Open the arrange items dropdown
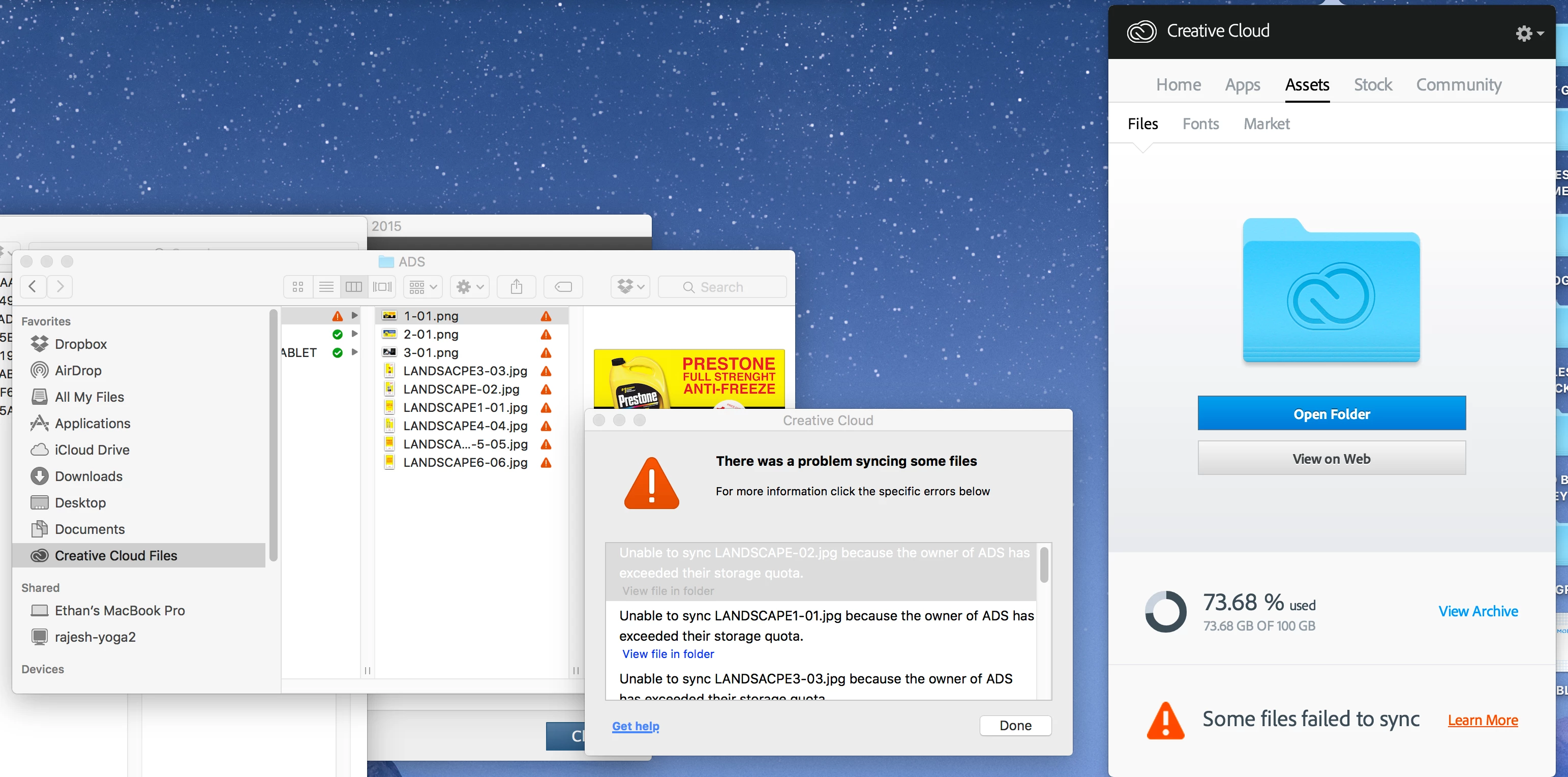The image size is (1568, 777). (423, 287)
